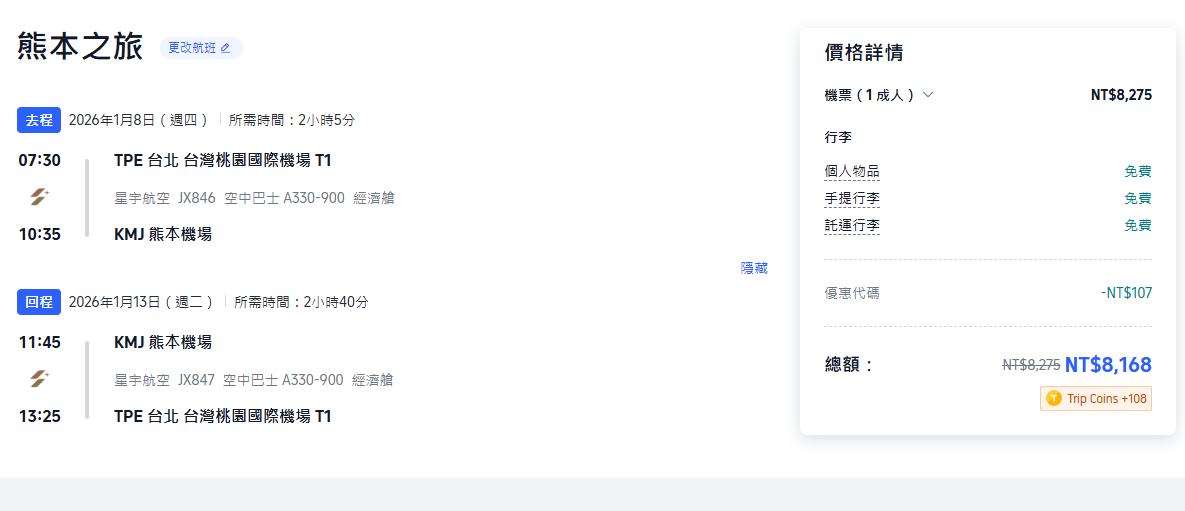Click the Trip Coins +108 badge

pyautogui.click(x=1096, y=399)
